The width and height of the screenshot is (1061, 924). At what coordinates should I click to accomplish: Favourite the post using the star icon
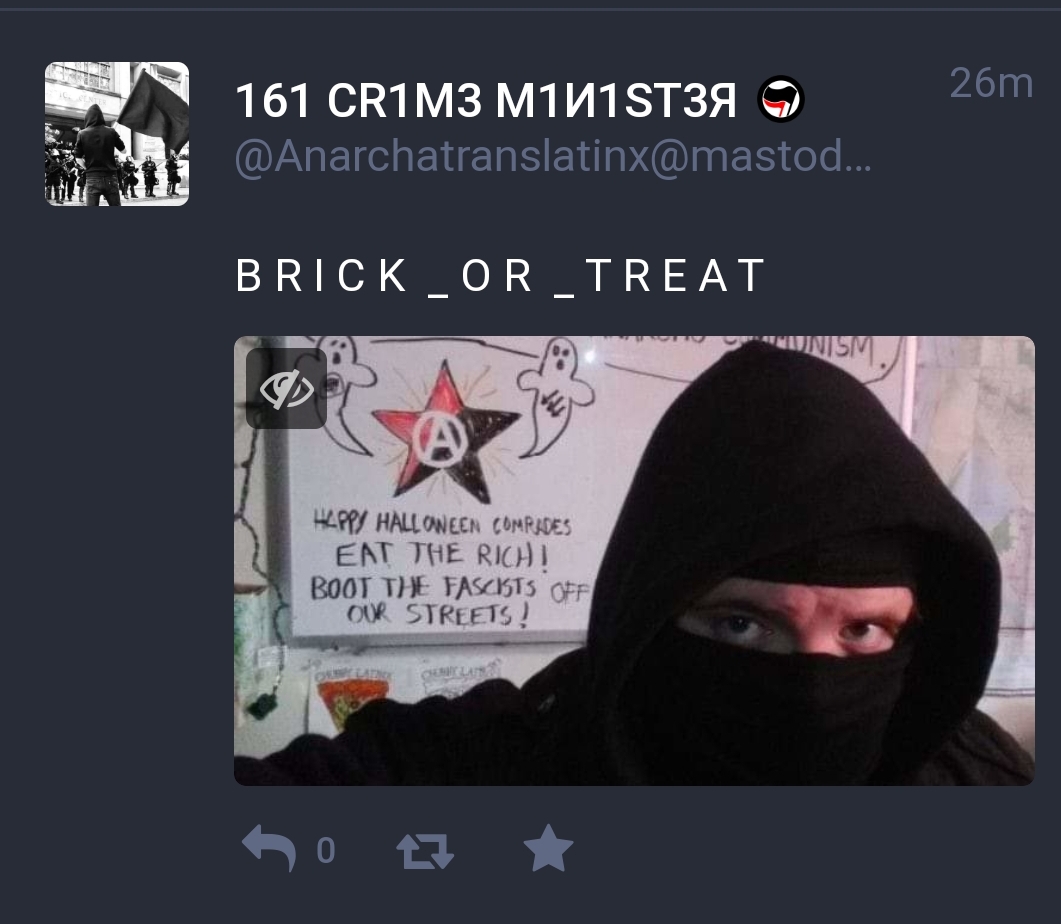(548, 848)
